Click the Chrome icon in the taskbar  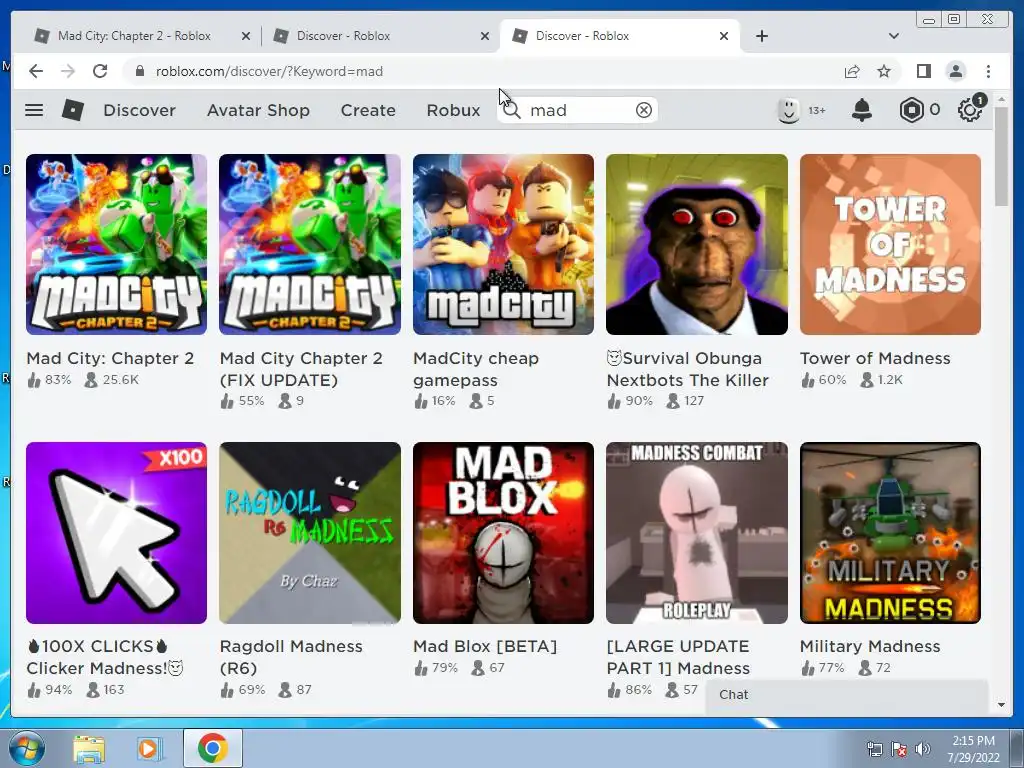tap(213, 748)
